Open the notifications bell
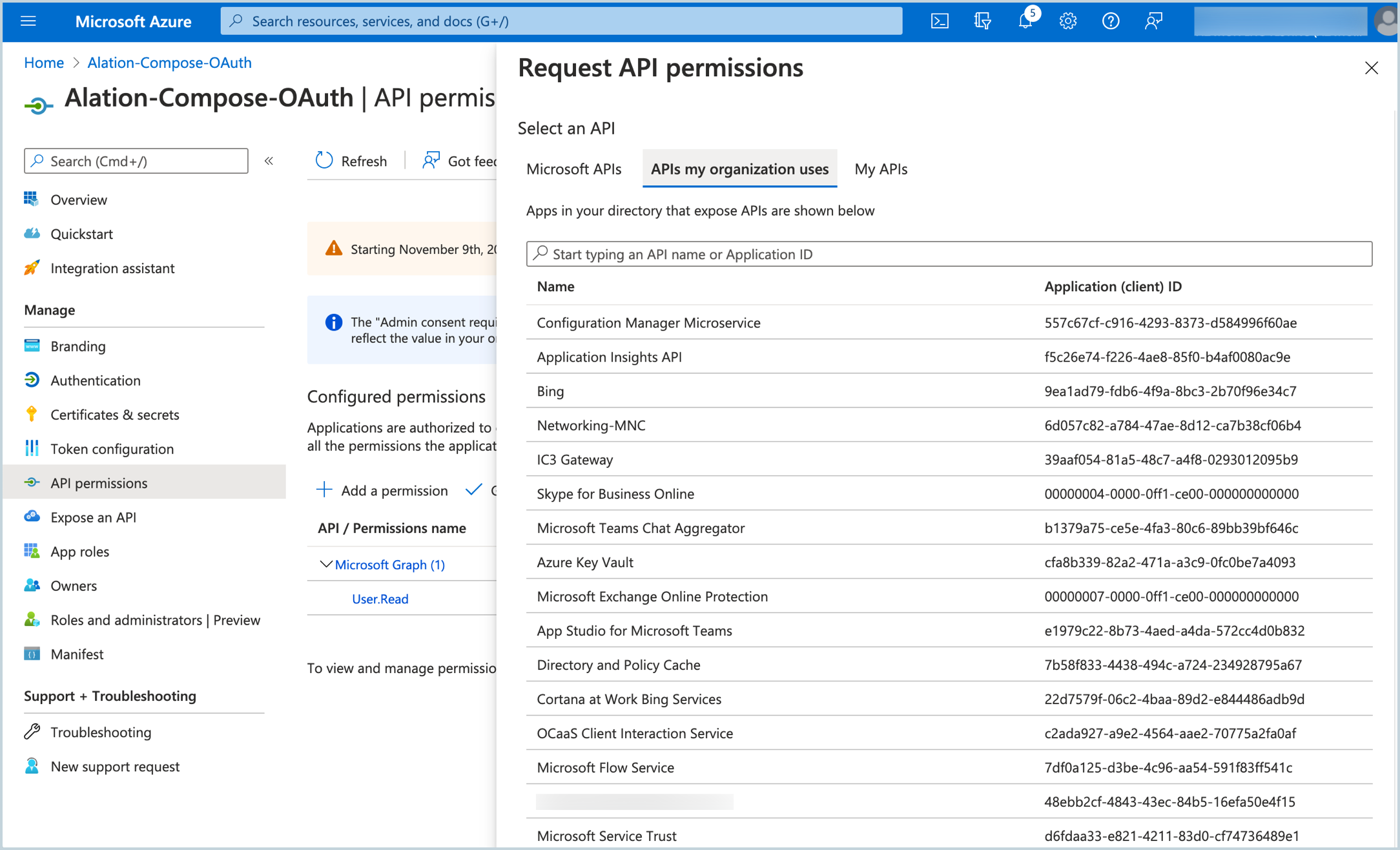Screen dimensions: 1400x850 pos(1025,21)
